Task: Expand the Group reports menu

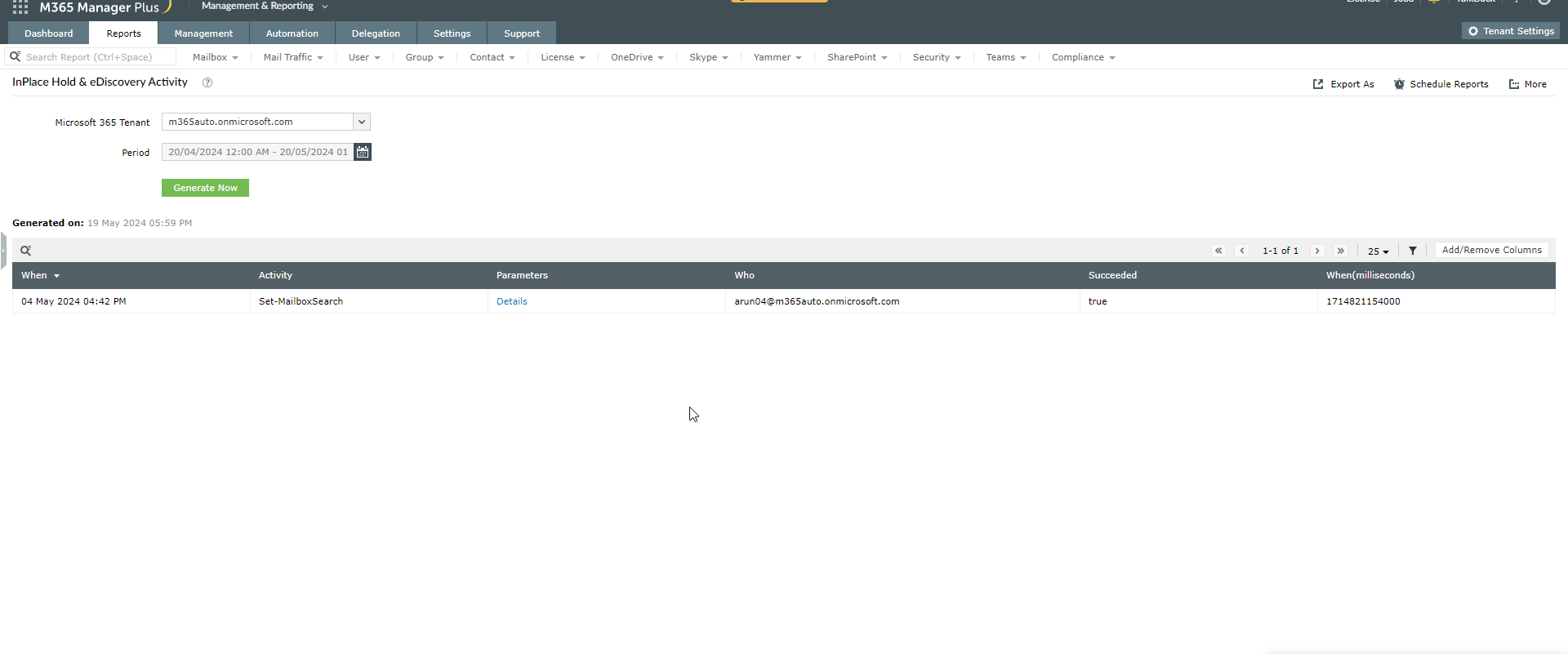Action: point(425,57)
